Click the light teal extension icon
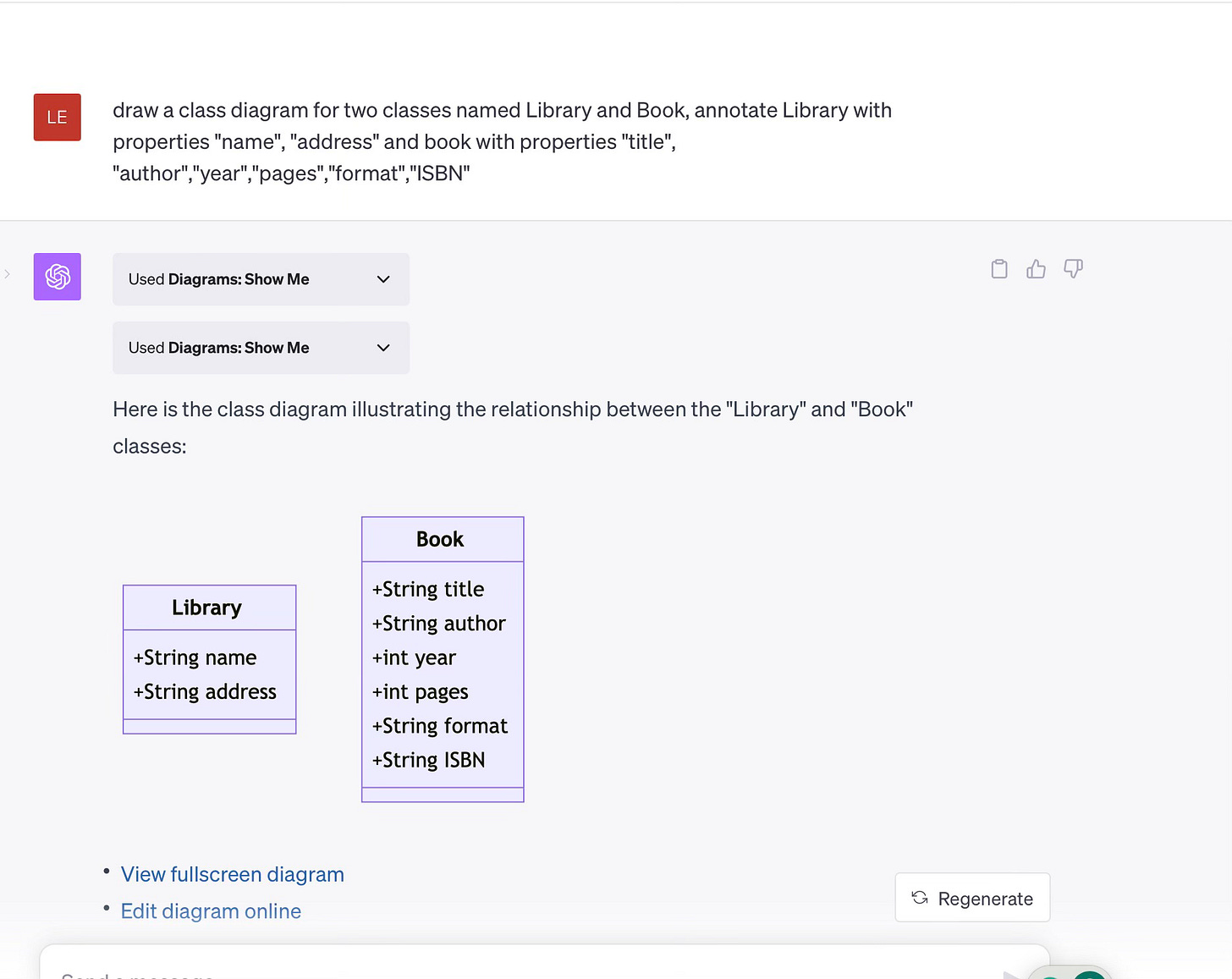Image resolution: width=1232 pixels, height=979 pixels. pyautogui.click(x=1049, y=975)
